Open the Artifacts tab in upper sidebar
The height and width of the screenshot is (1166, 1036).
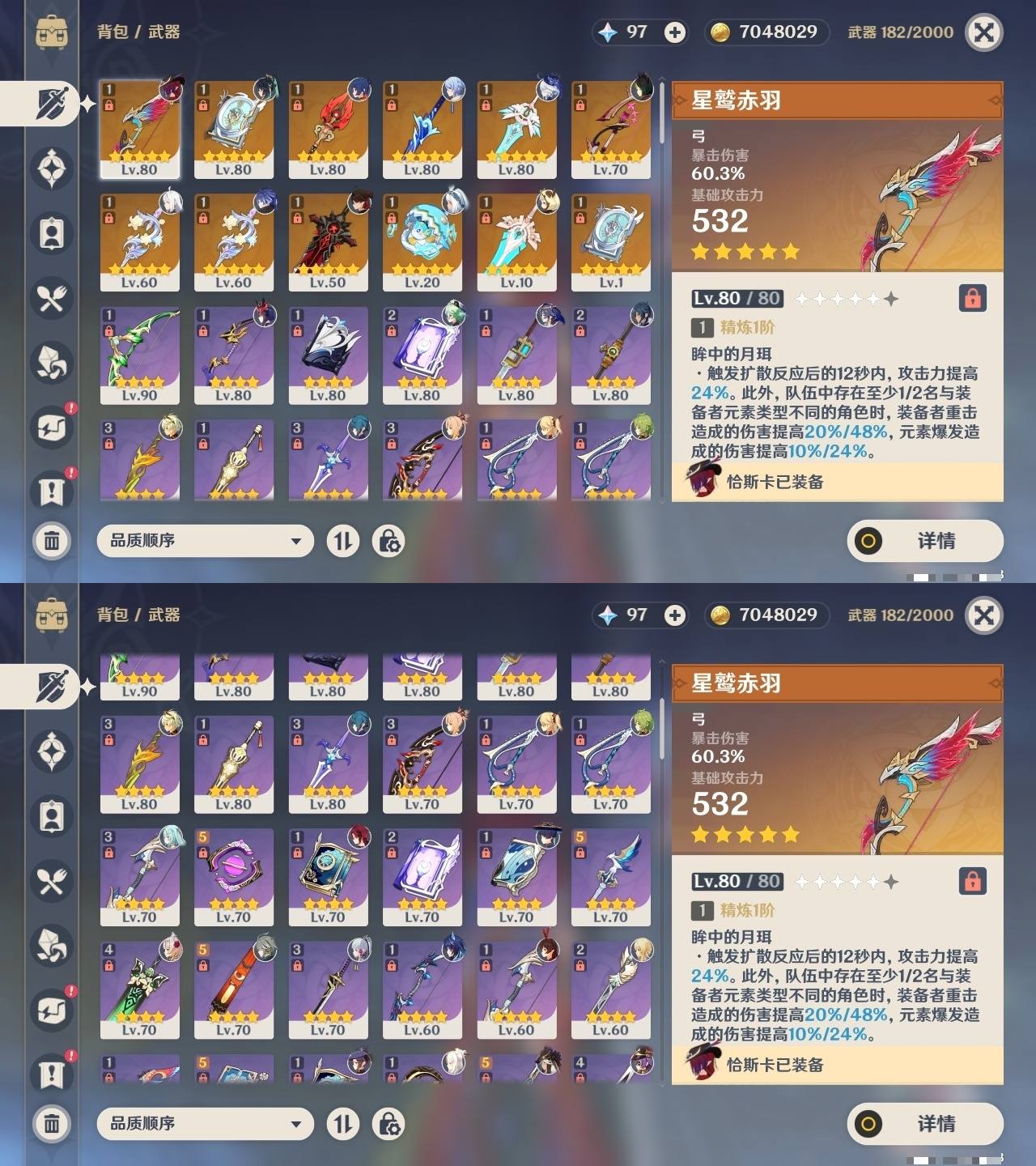(x=52, y=168)
